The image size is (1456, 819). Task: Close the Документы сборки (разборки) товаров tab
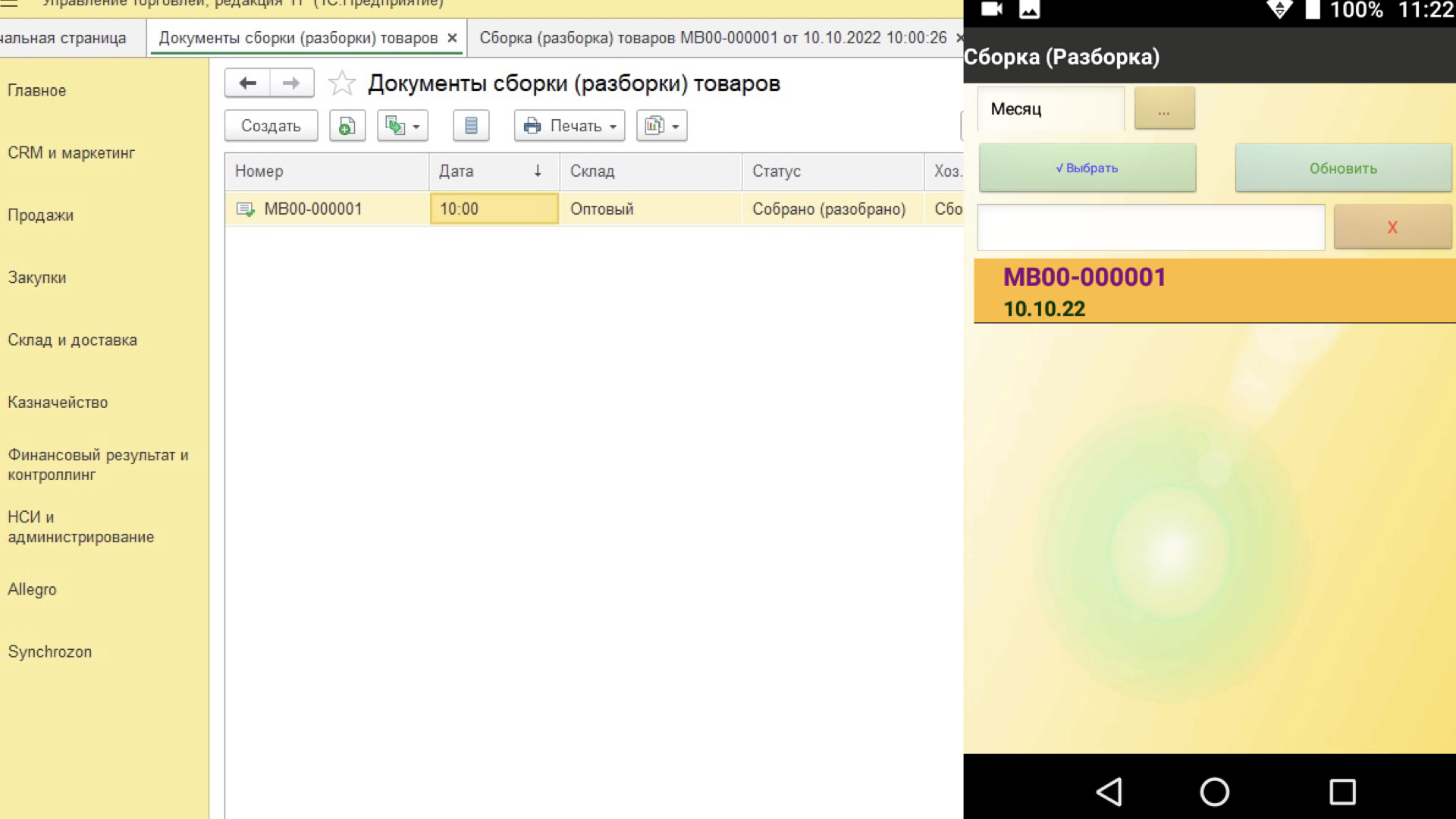452,38
